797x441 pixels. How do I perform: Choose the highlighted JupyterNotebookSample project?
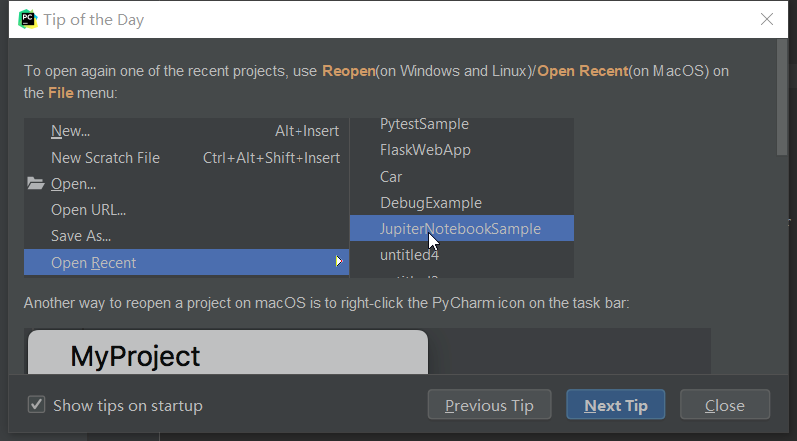click(x=460, y=229)
